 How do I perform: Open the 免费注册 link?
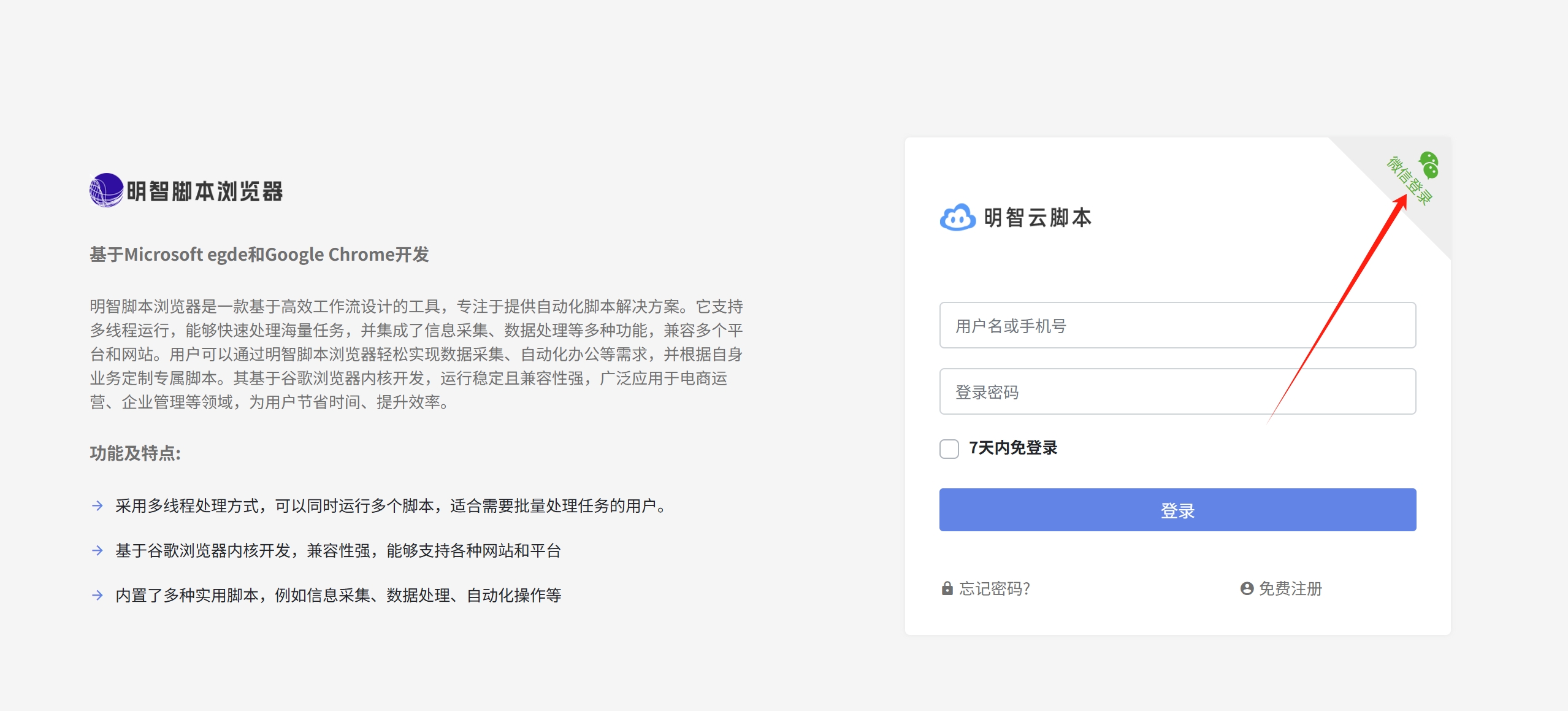pyautogui.click(x=1290, y=589)
